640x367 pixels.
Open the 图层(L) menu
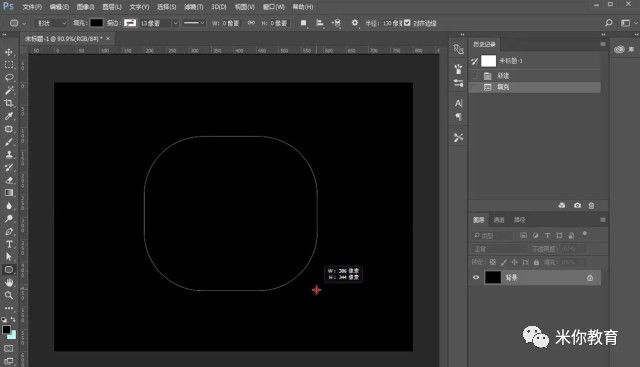(x=112, y=7)
